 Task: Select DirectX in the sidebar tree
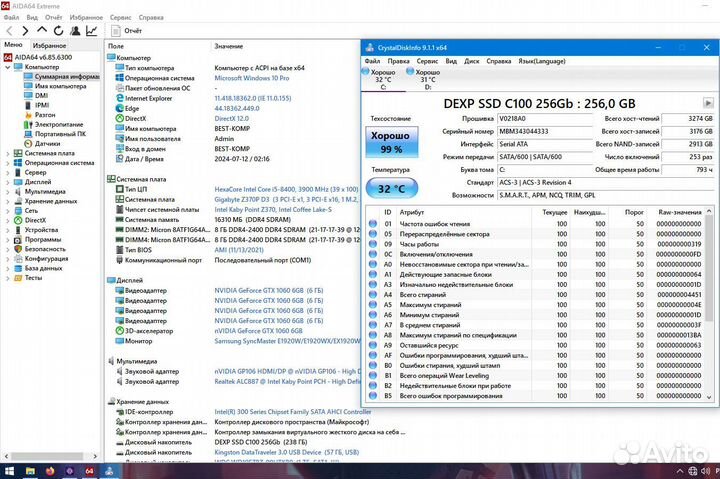pos(30,220)
